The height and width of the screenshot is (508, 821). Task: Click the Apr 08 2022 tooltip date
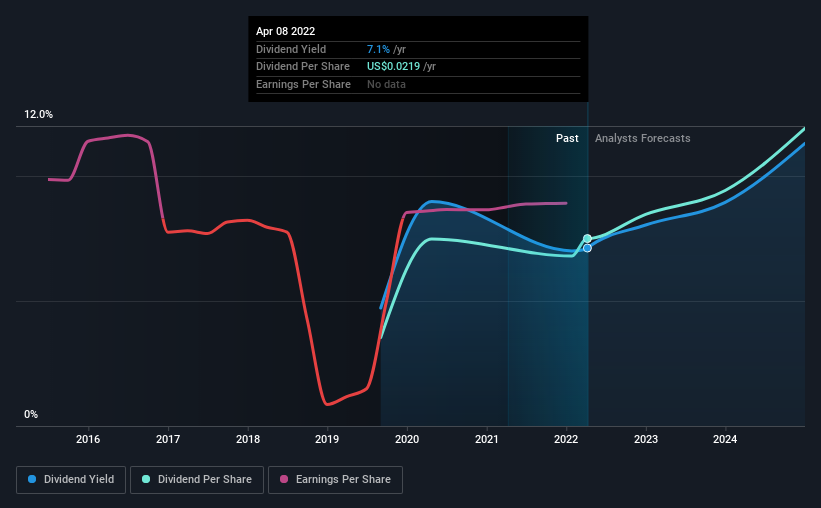point(285,31)
